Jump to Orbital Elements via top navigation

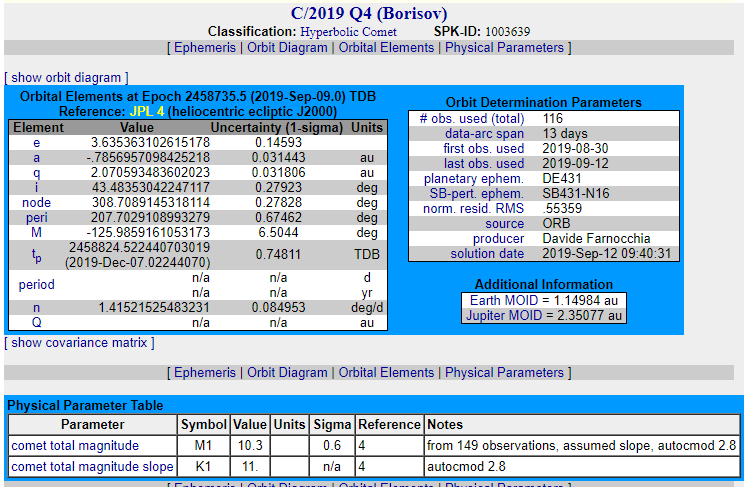tap(386, 48)
